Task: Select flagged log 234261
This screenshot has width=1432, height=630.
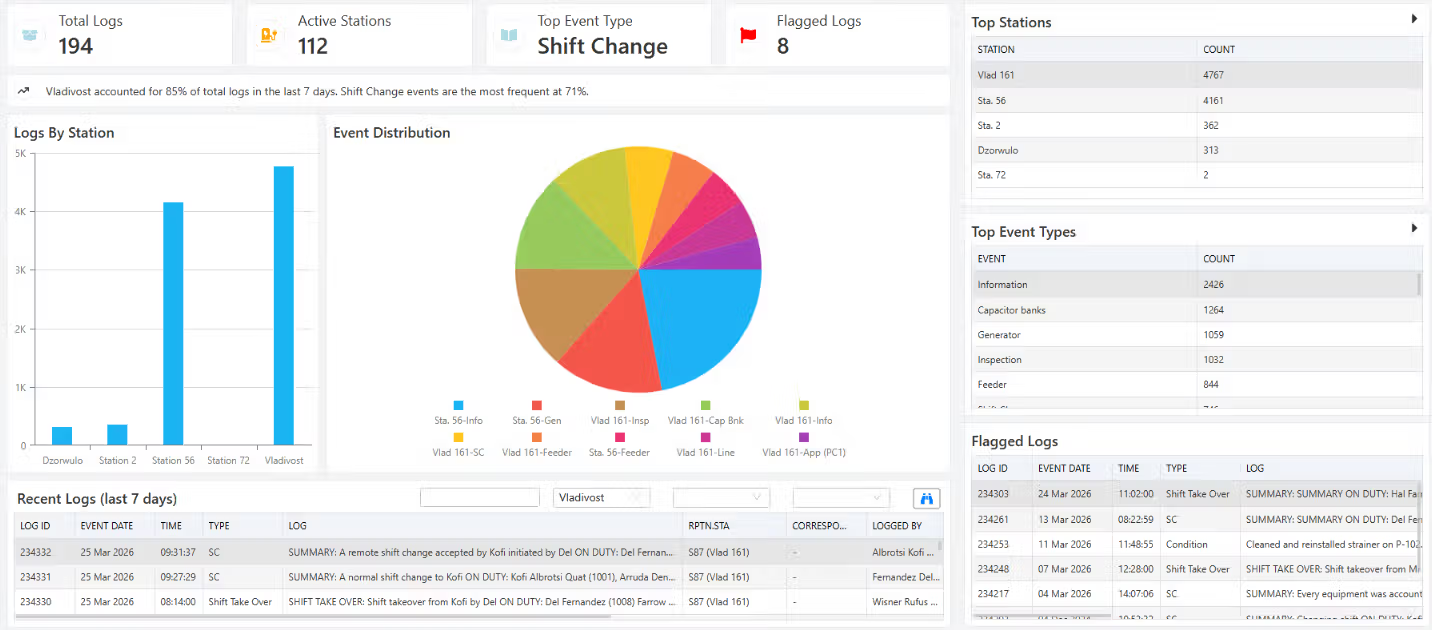Action: coord(1196,519)
